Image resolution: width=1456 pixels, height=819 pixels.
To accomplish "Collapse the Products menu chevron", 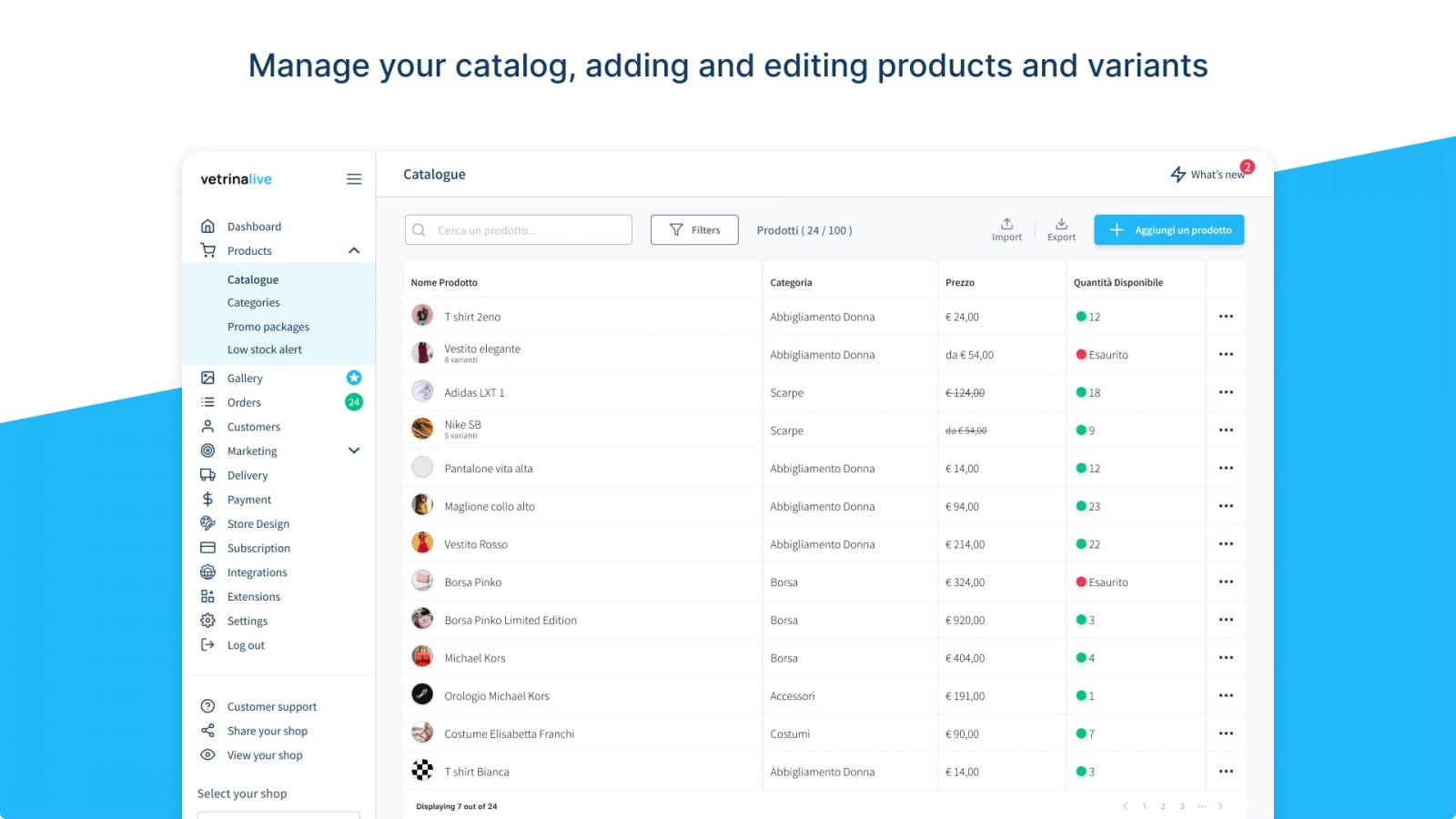I will click(354, 250).
